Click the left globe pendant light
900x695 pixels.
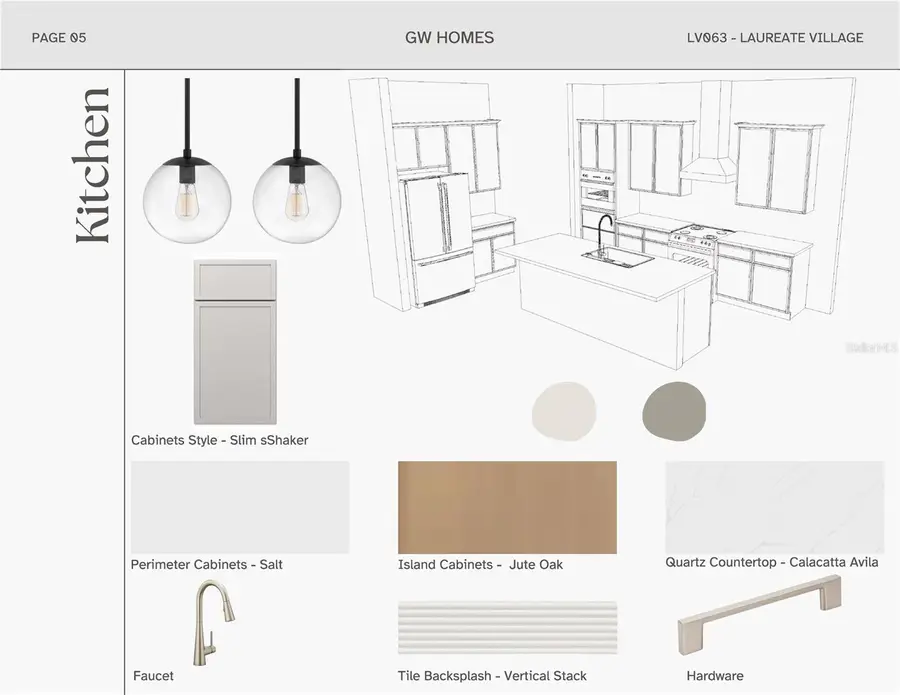187,199
